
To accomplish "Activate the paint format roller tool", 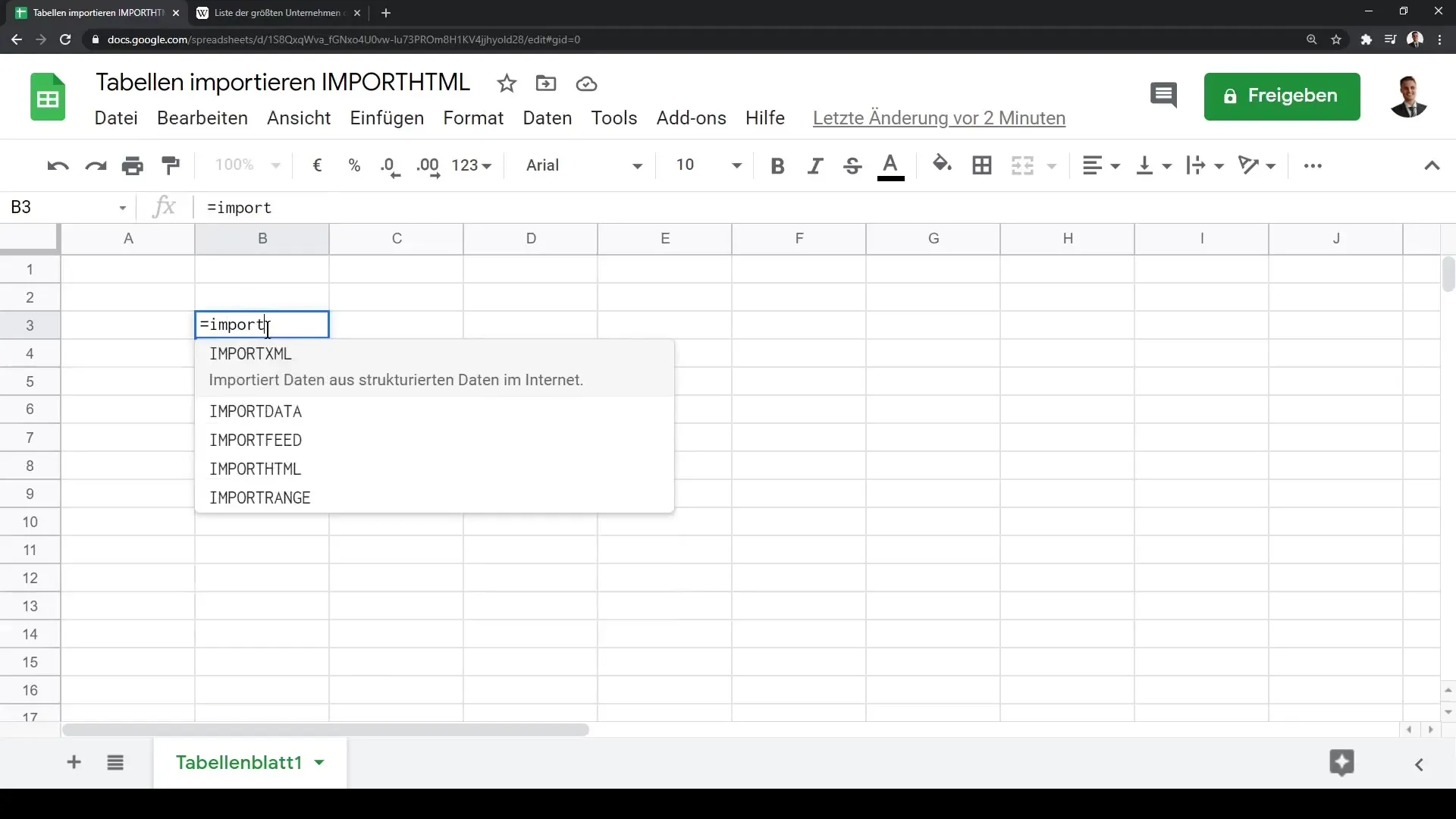I will coord(171,165).
